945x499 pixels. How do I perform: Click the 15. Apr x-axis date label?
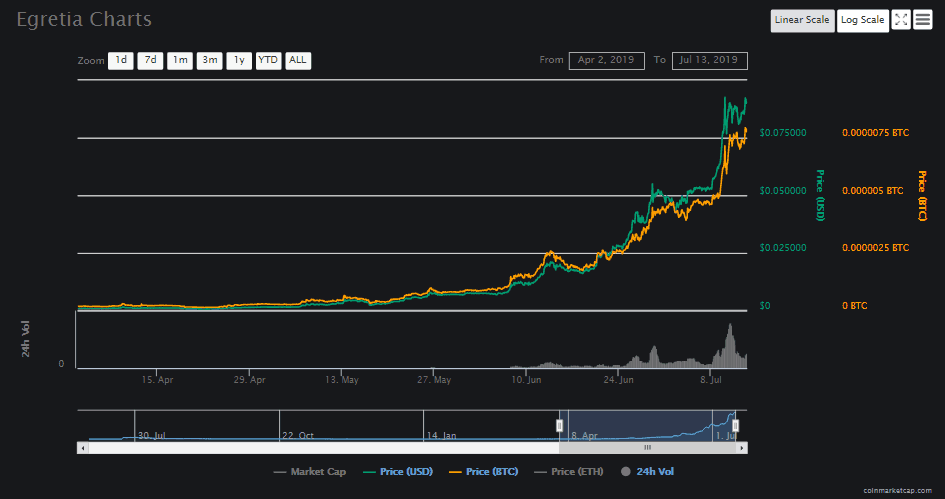pyautogui.click(x=157, y=380)
